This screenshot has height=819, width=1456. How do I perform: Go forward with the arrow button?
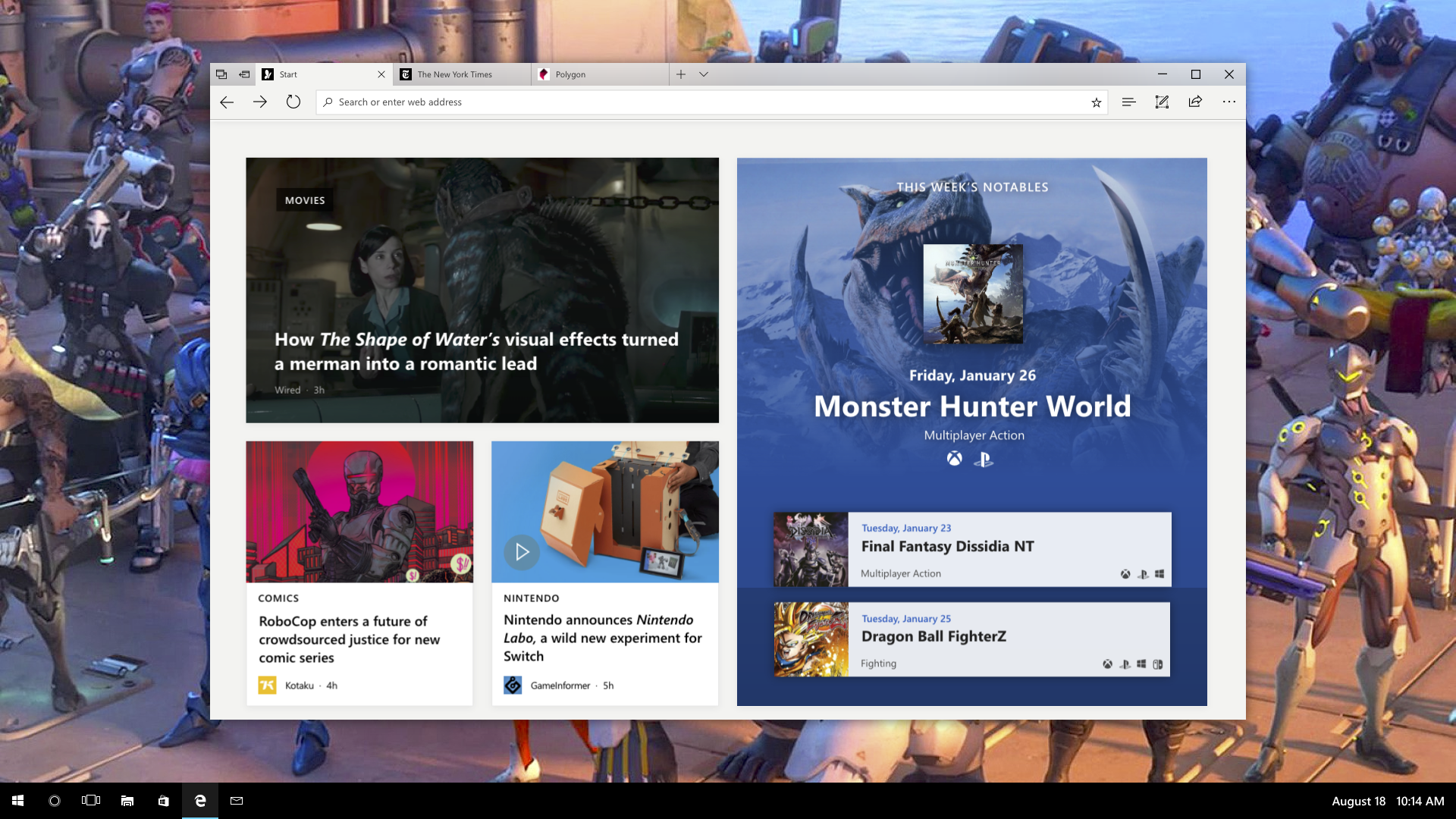click(260, 102)
